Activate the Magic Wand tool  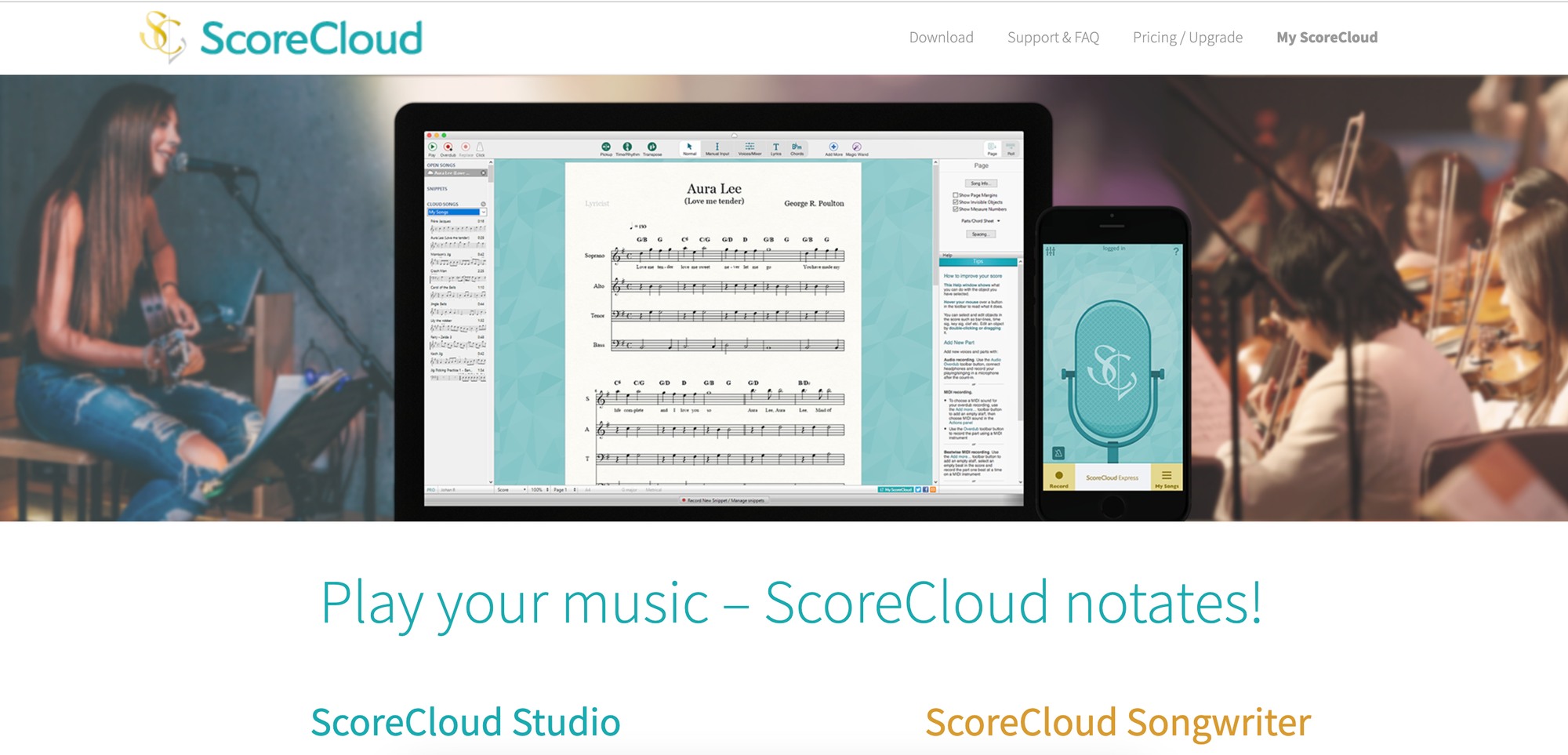pos(856,147)
